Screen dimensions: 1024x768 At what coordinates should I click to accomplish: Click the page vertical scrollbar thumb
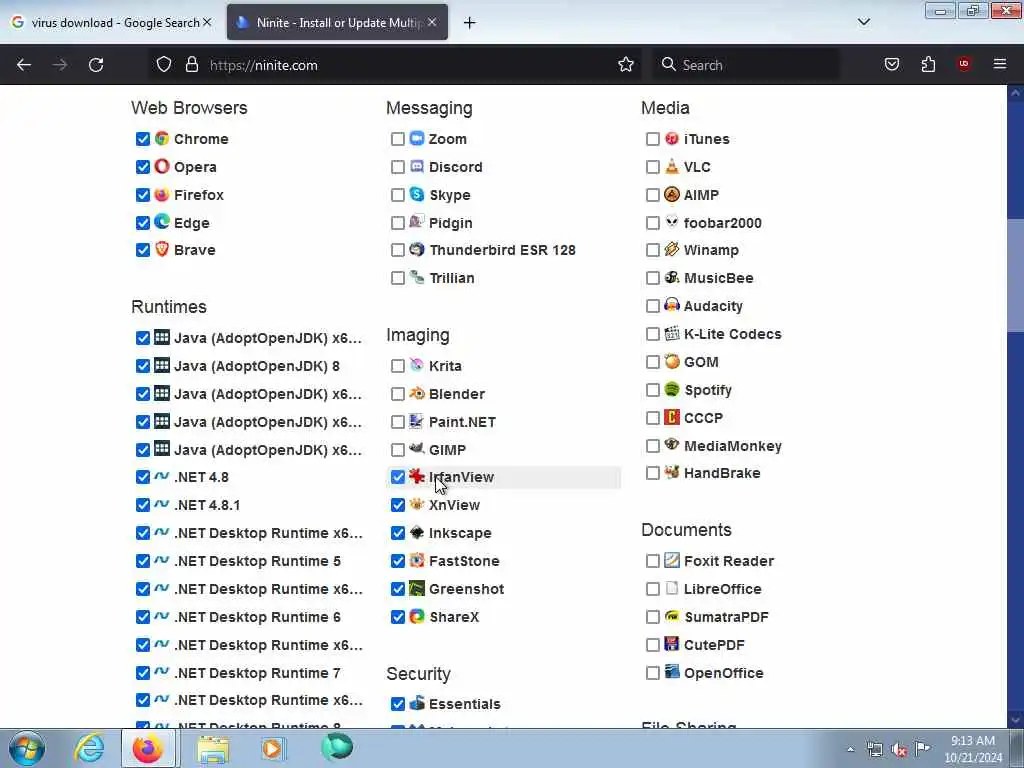(x=1015, y=276)
